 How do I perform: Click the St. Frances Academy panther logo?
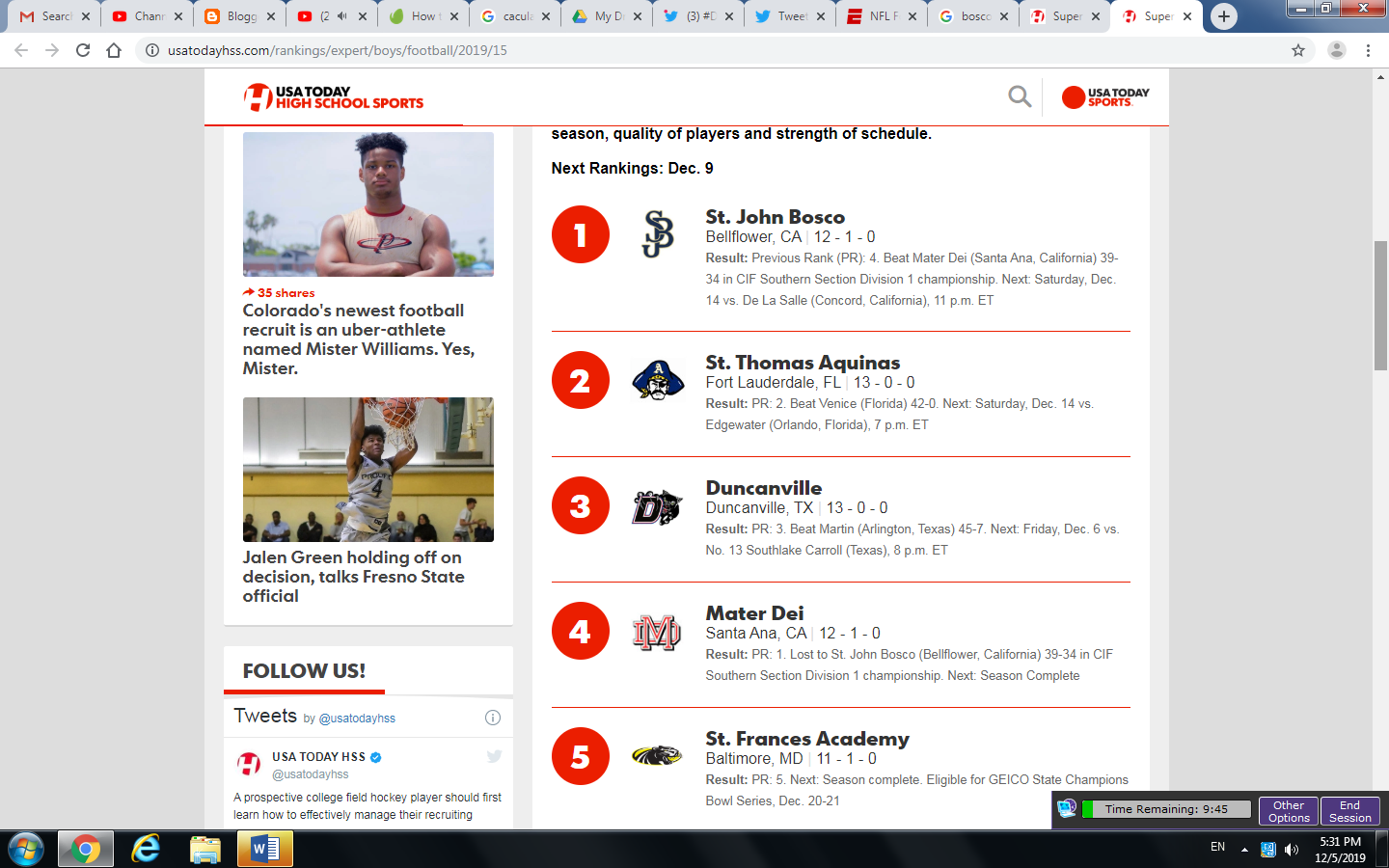coord(657,756)
